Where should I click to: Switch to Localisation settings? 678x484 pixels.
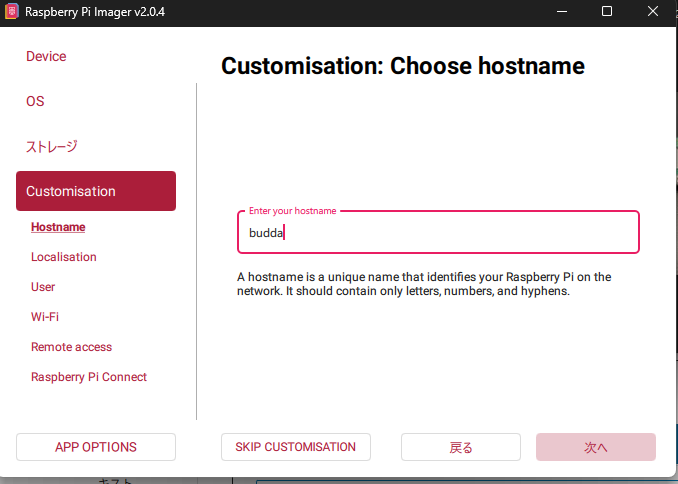coord(64,257)
